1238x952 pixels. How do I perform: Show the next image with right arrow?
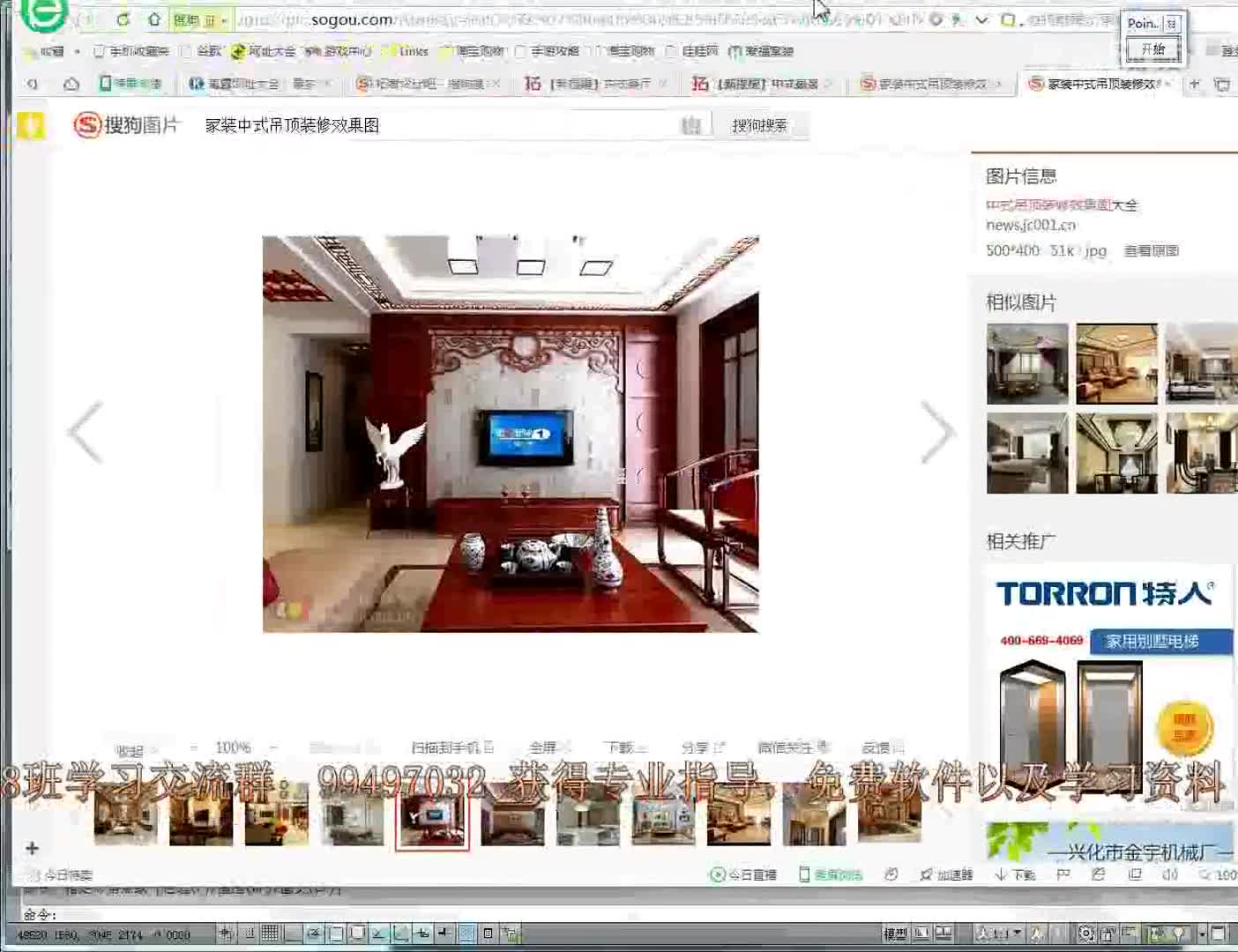pyautogui.click(x=936, y=432)
